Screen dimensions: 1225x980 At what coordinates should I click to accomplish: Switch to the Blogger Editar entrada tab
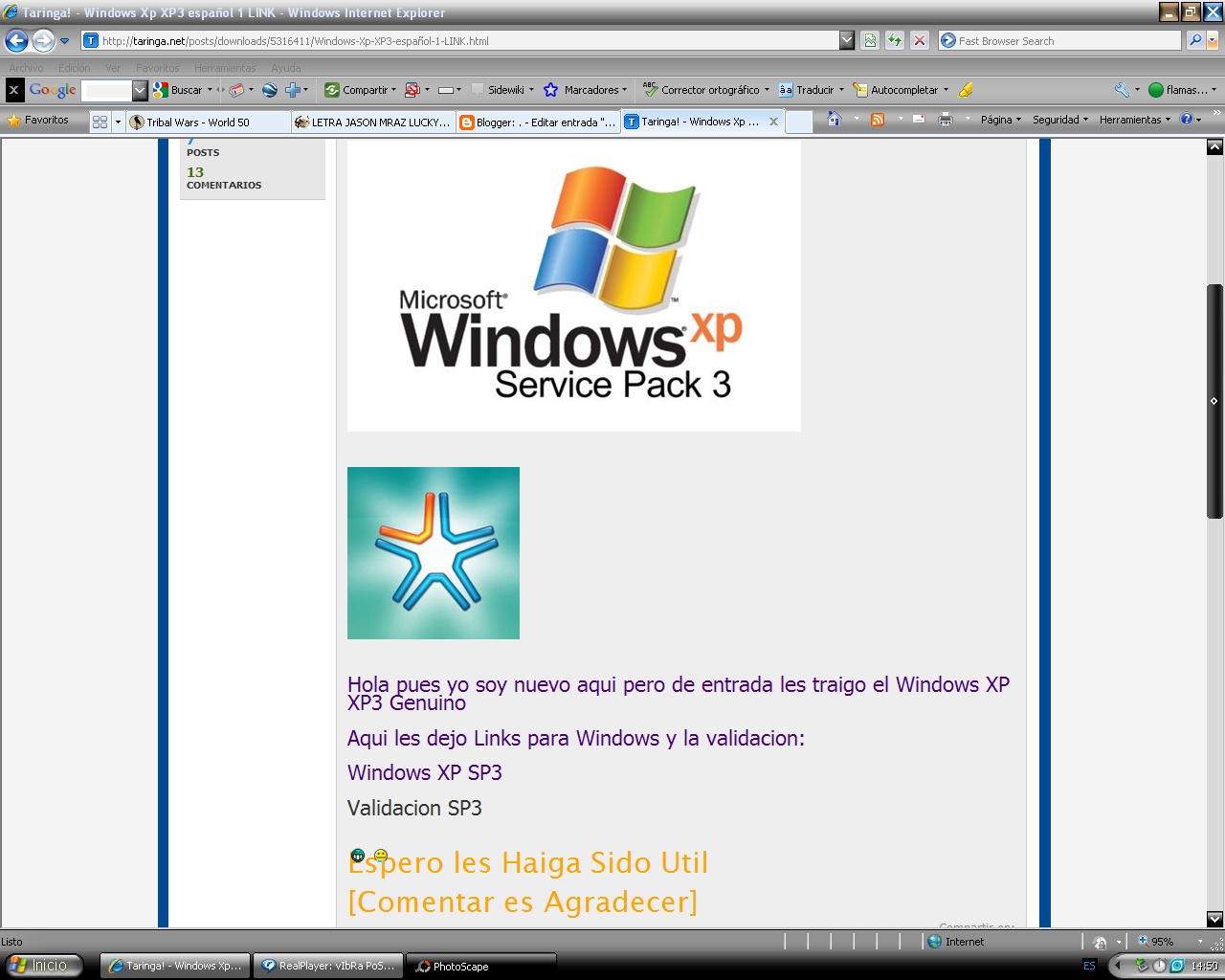pos(537,122)
